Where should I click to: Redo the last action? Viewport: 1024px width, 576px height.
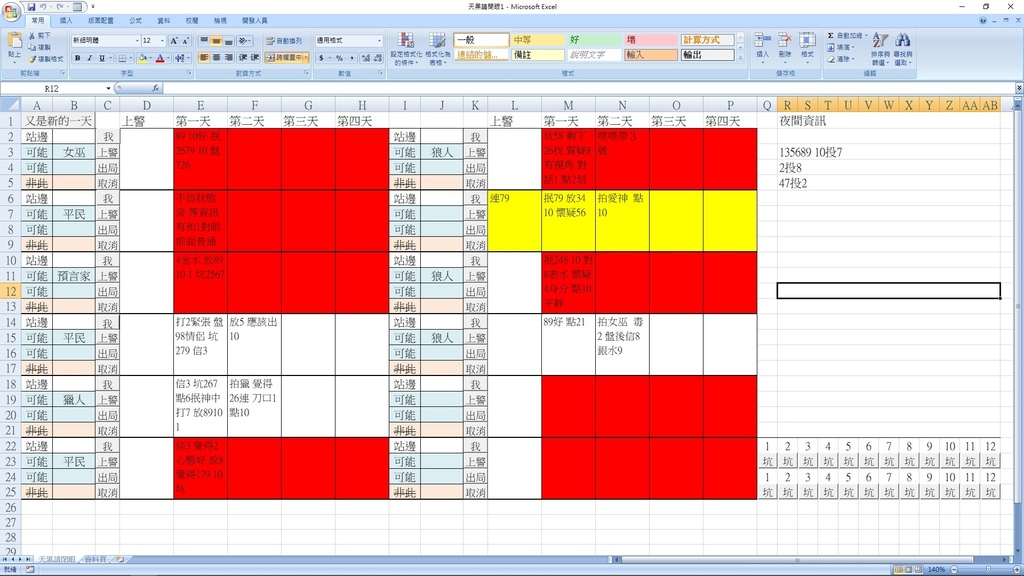[59, 7]
